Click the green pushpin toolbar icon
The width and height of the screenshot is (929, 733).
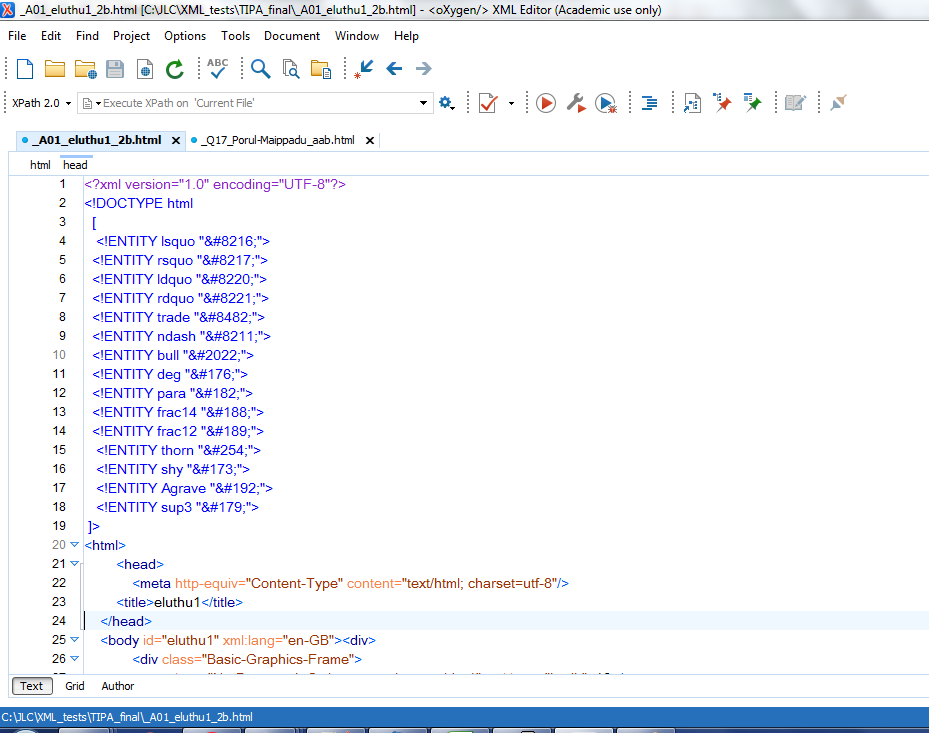[x=752, y=103]
